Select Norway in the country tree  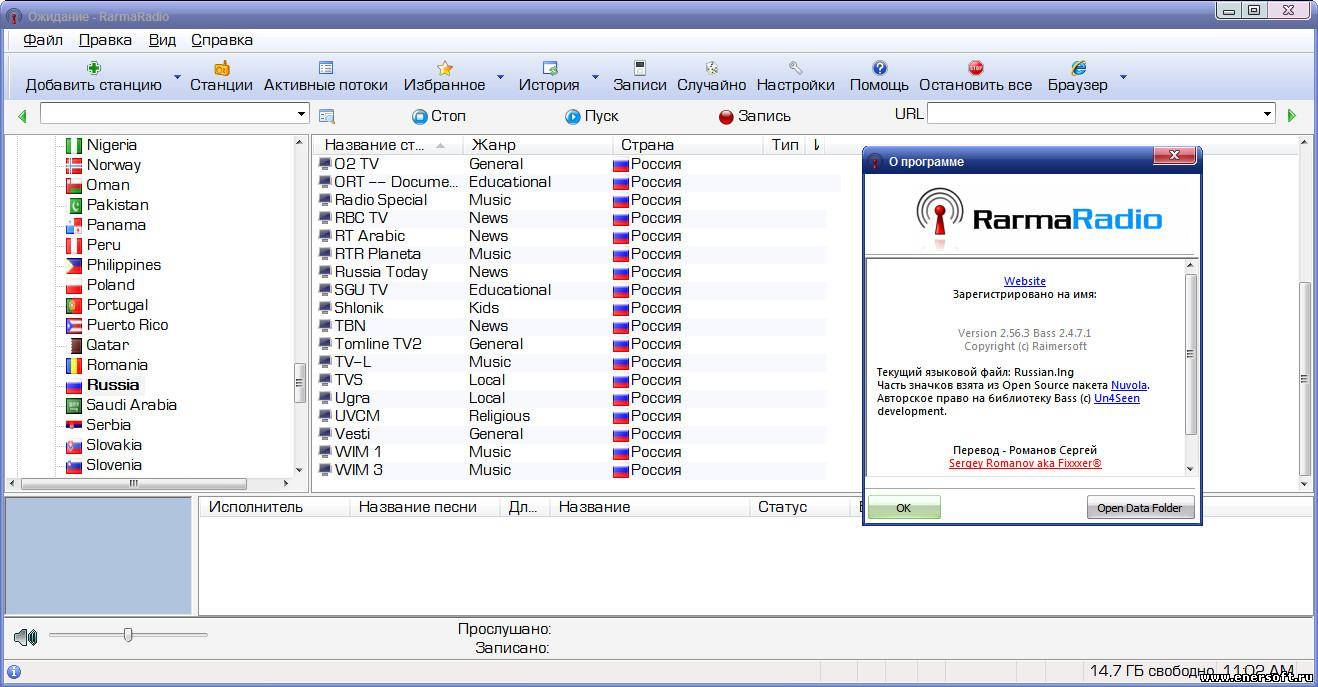113,165
